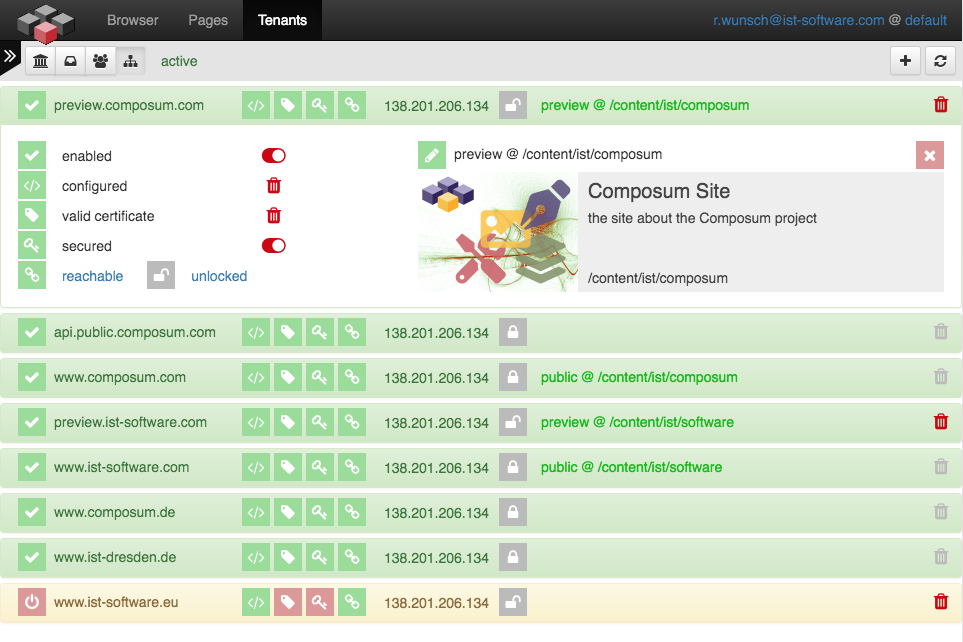Select the sitemap hierarchy toolbar icon
The width and height of the screenshot is (963, 642).
[x=130, y=61]
